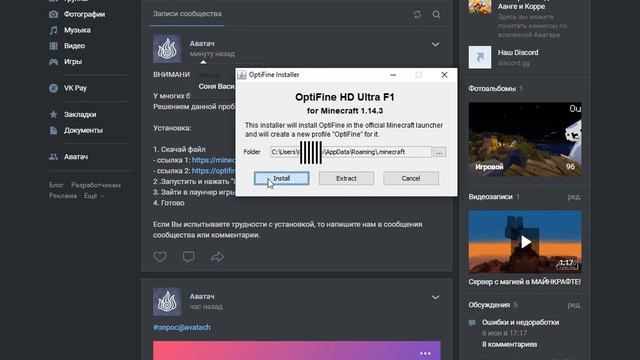Click the share arrow icon under first post
Screen dimensions: 640x360
(x=217, y=257)
